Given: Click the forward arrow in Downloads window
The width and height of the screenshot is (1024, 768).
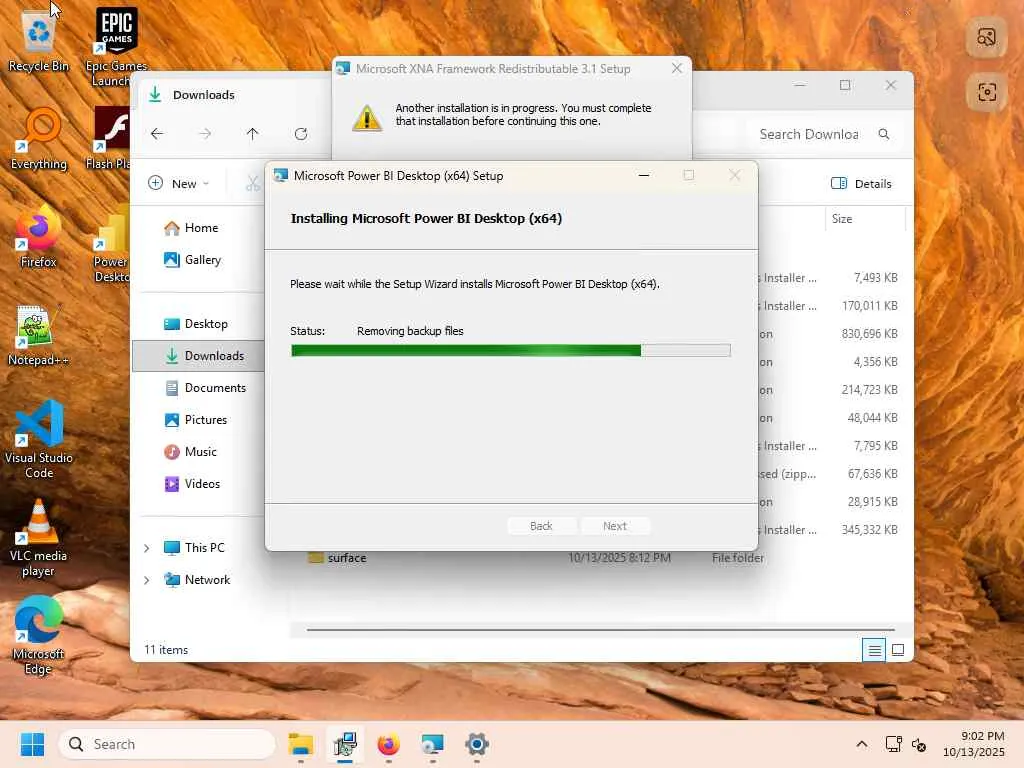Looking at the screenshot, I should click(x=205, y=134).
